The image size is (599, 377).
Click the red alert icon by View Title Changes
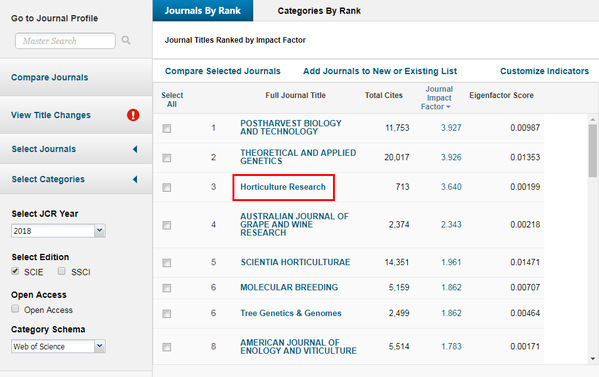tap(133, 115)
